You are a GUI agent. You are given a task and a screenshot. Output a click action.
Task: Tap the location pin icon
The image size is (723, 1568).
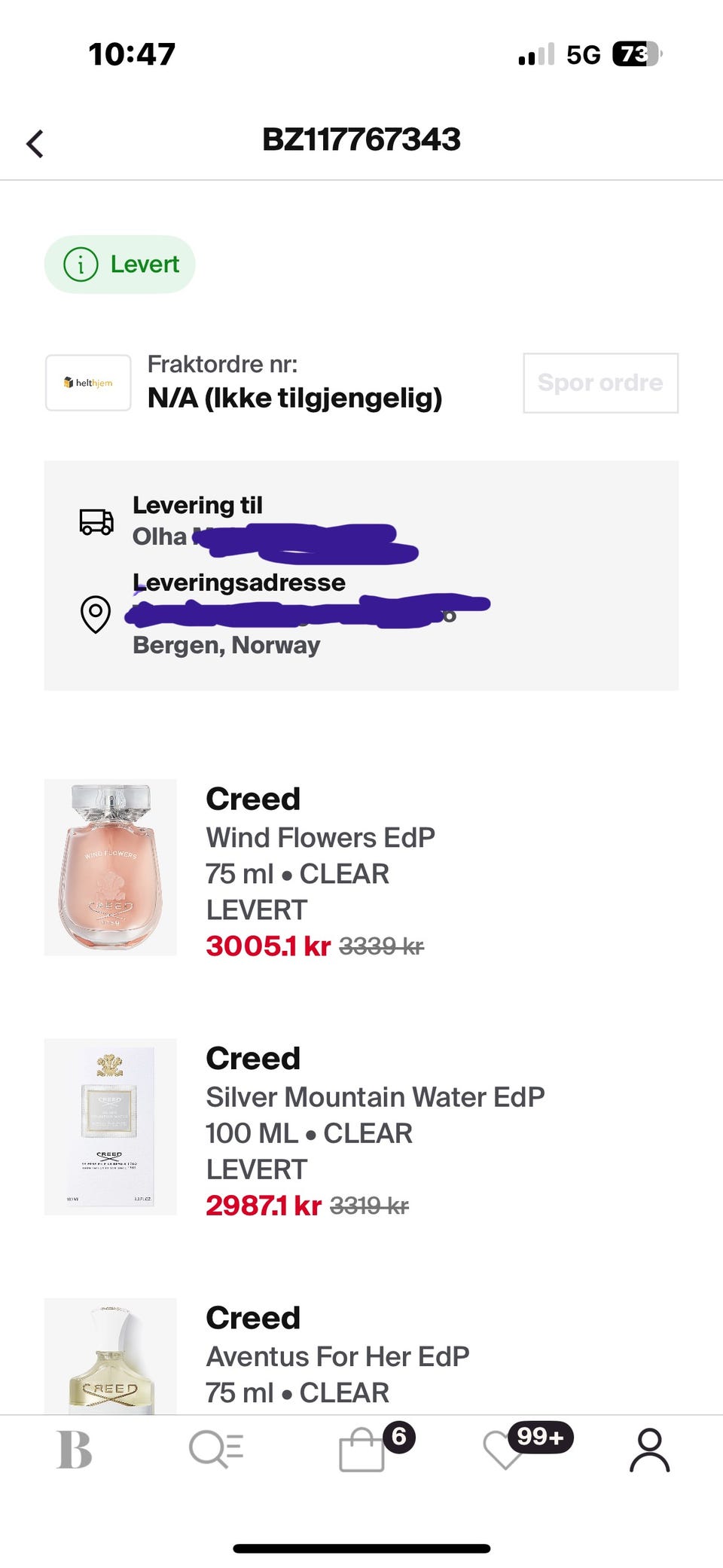pyautogui.click(x=96, y=614)
